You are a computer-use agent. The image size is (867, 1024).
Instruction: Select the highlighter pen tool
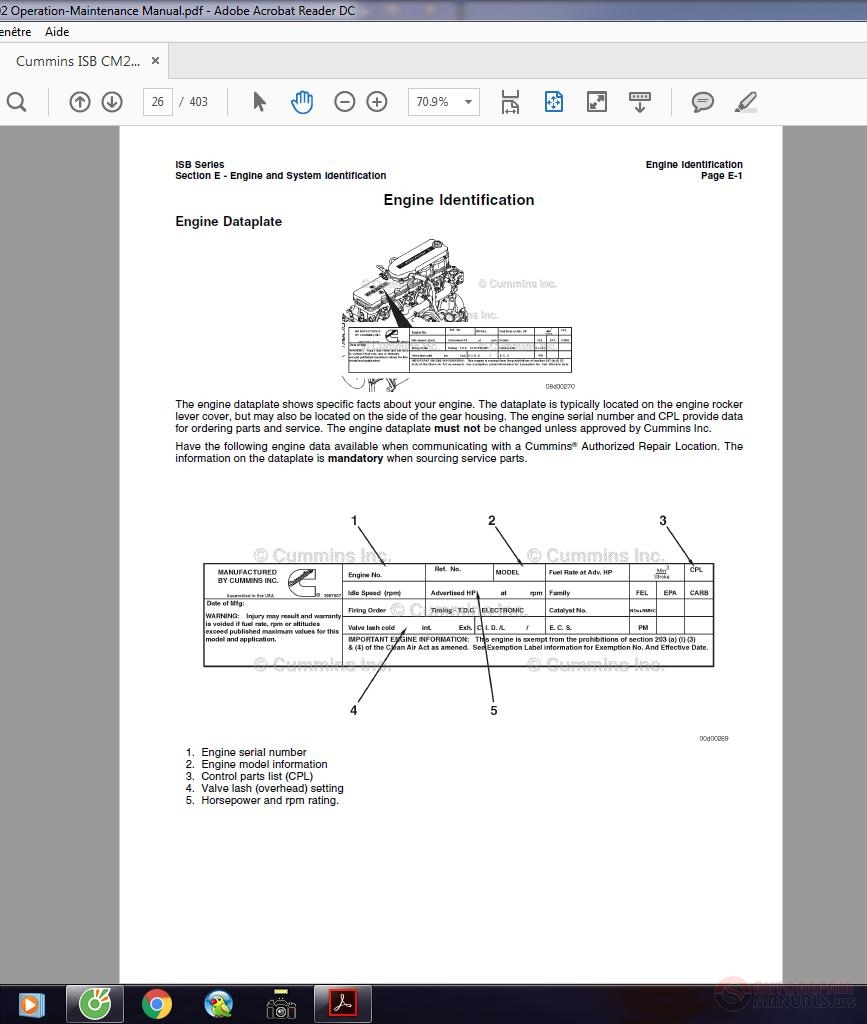[746, 102]
